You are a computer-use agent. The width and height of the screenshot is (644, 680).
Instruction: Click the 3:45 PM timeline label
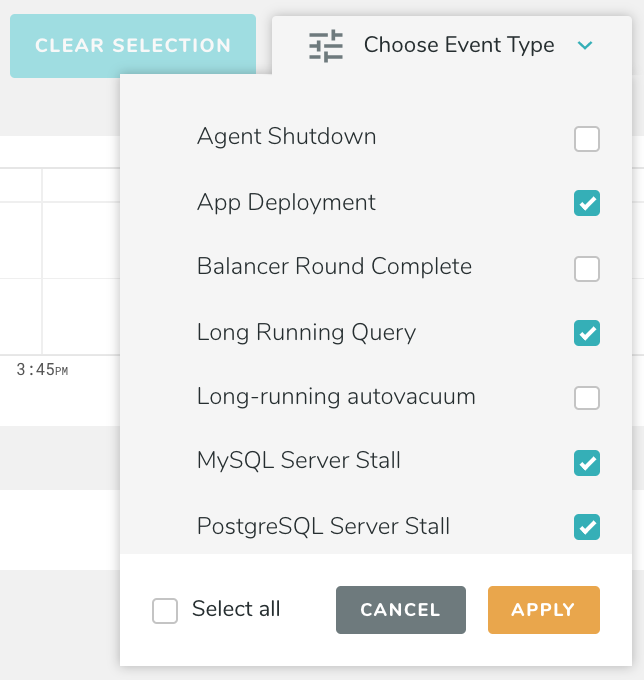tap(42, 370)
